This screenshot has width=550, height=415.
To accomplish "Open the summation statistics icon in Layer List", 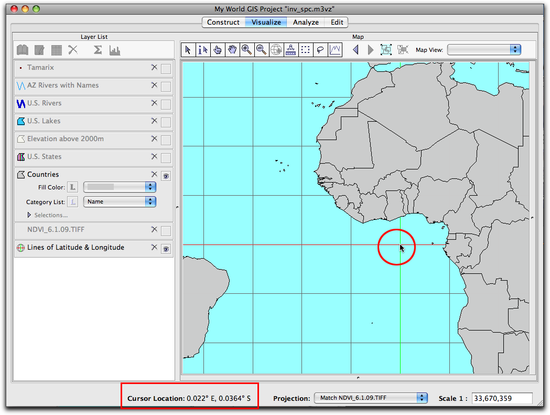I will tap(98, 50).
